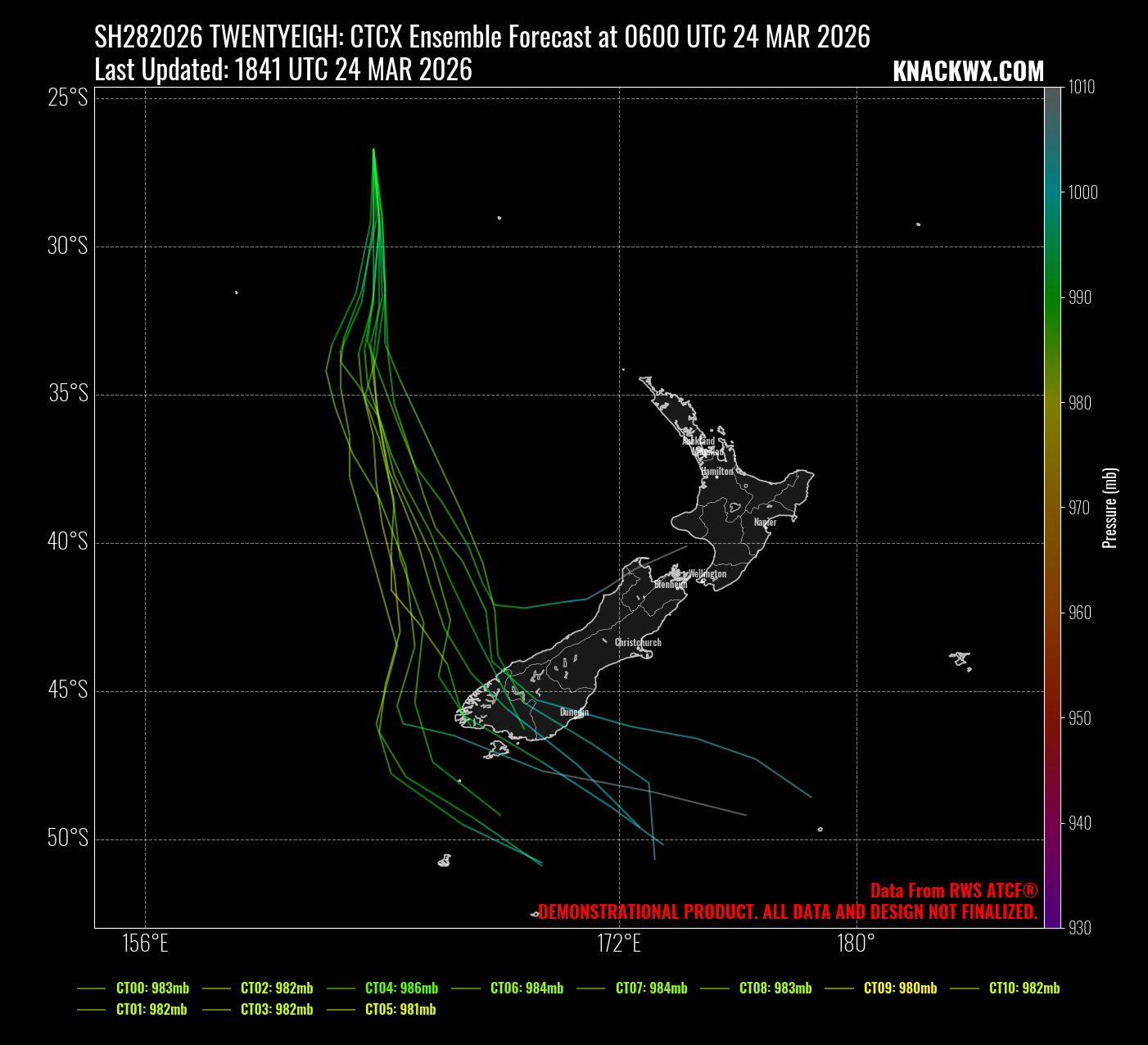Viewport: 1148px width, 1045px height.
Task: Click the 172°E longitude axis label
Action: [619, 943]
